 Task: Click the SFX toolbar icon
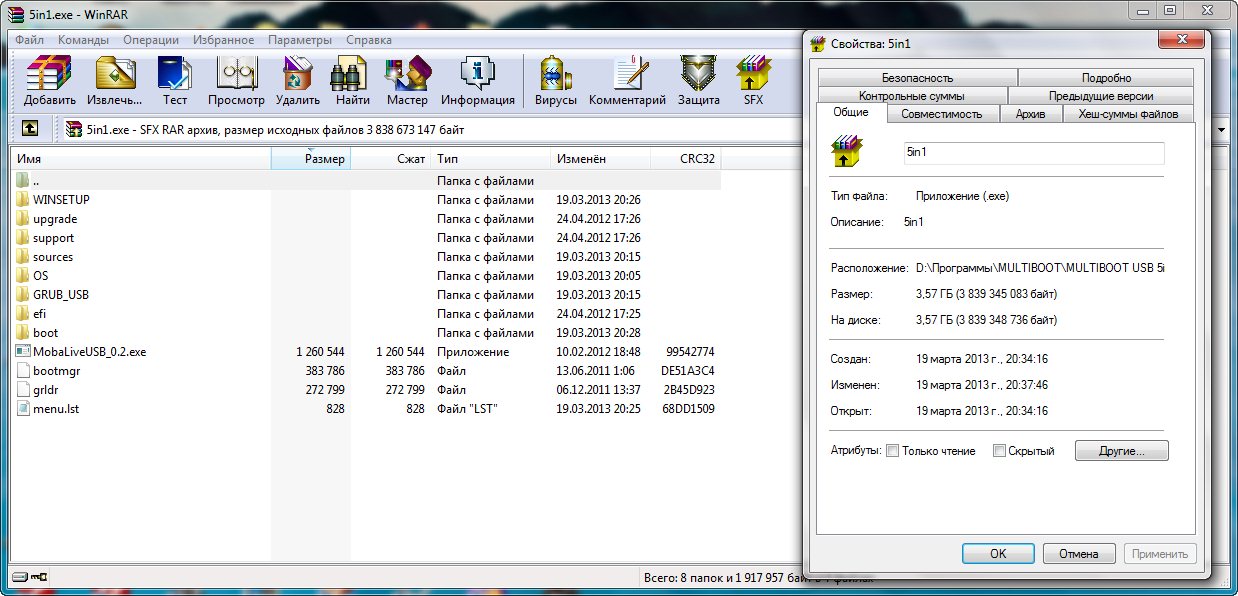coord(753,80)
